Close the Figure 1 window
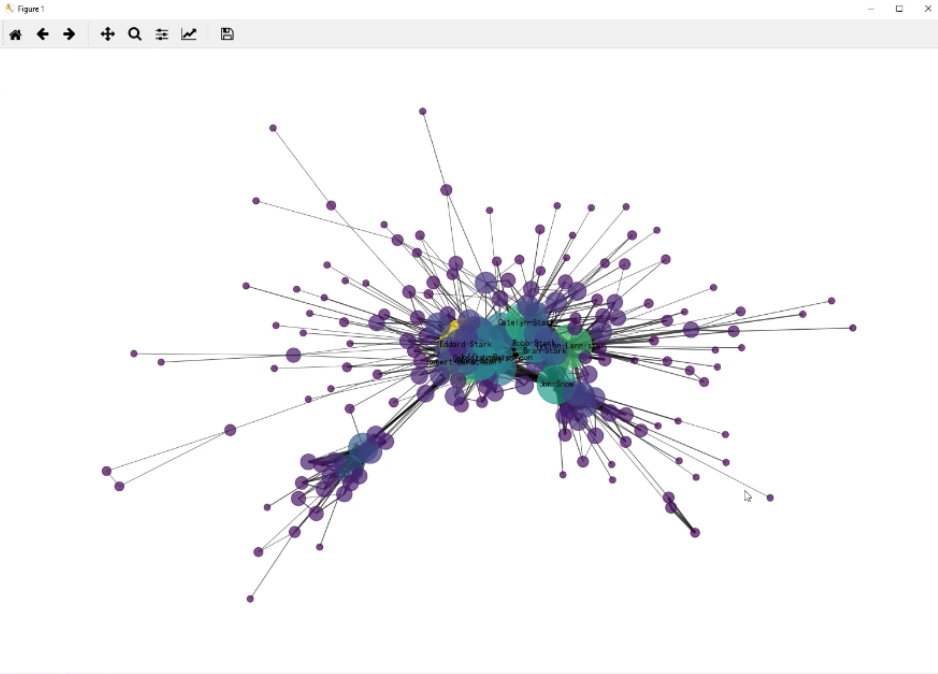The width and height of the screenshot is (938, 674). (927, 8)
